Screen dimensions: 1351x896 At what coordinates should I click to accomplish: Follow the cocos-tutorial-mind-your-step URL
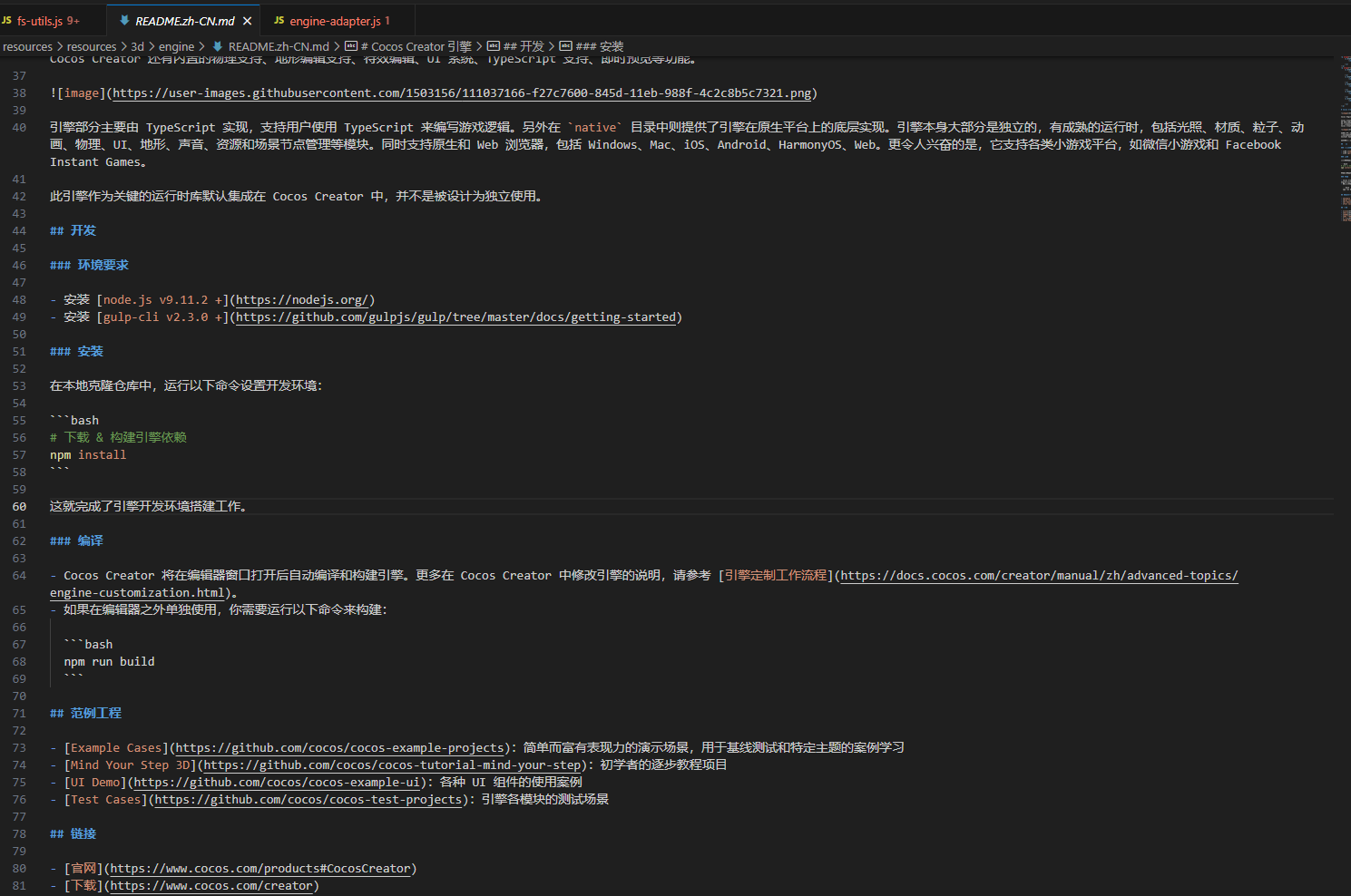[392, 765]
